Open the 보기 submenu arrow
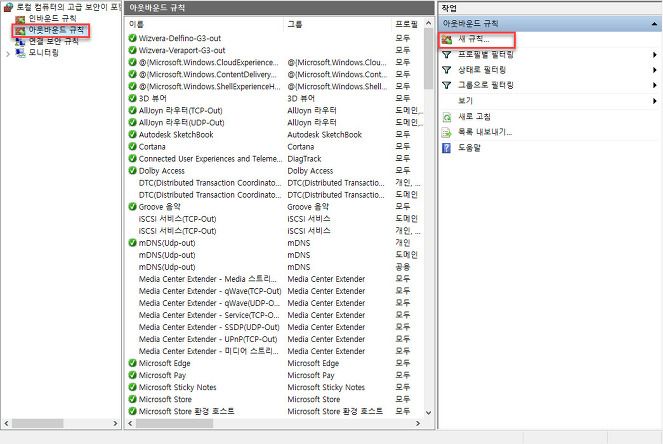 click(x=655, y=101)
